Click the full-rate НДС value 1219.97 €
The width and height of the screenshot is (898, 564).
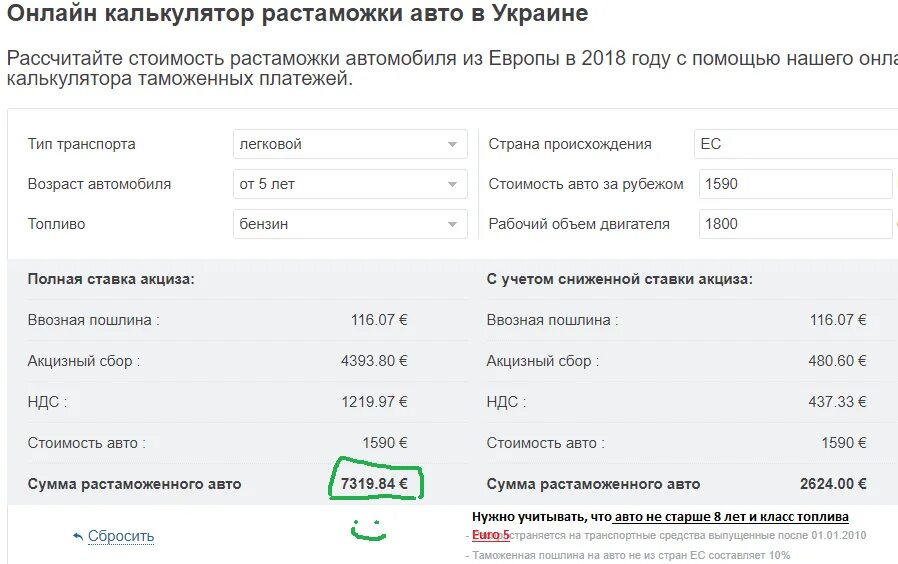coord(374,402)
